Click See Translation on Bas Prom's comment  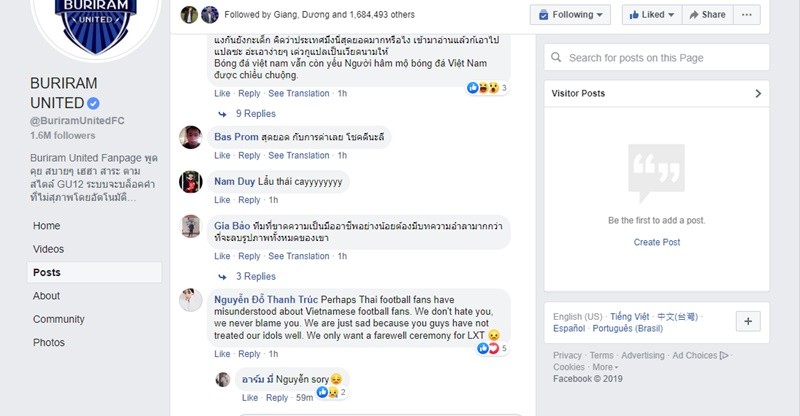pyautogui.click(x=299, y=156)
